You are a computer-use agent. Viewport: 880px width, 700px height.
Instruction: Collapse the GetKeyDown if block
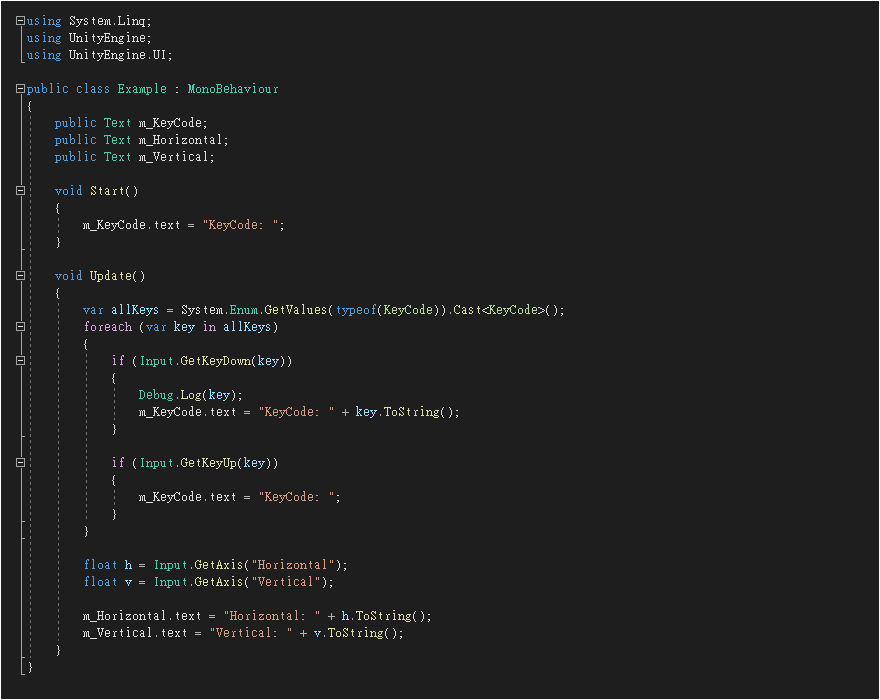click(x=20, y=361)
